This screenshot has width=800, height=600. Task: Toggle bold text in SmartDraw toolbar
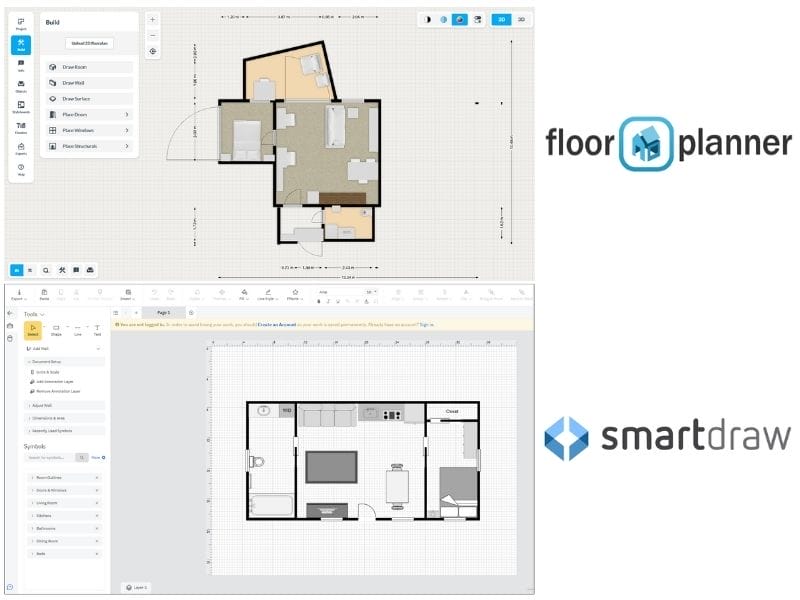(x=319, y=300)
